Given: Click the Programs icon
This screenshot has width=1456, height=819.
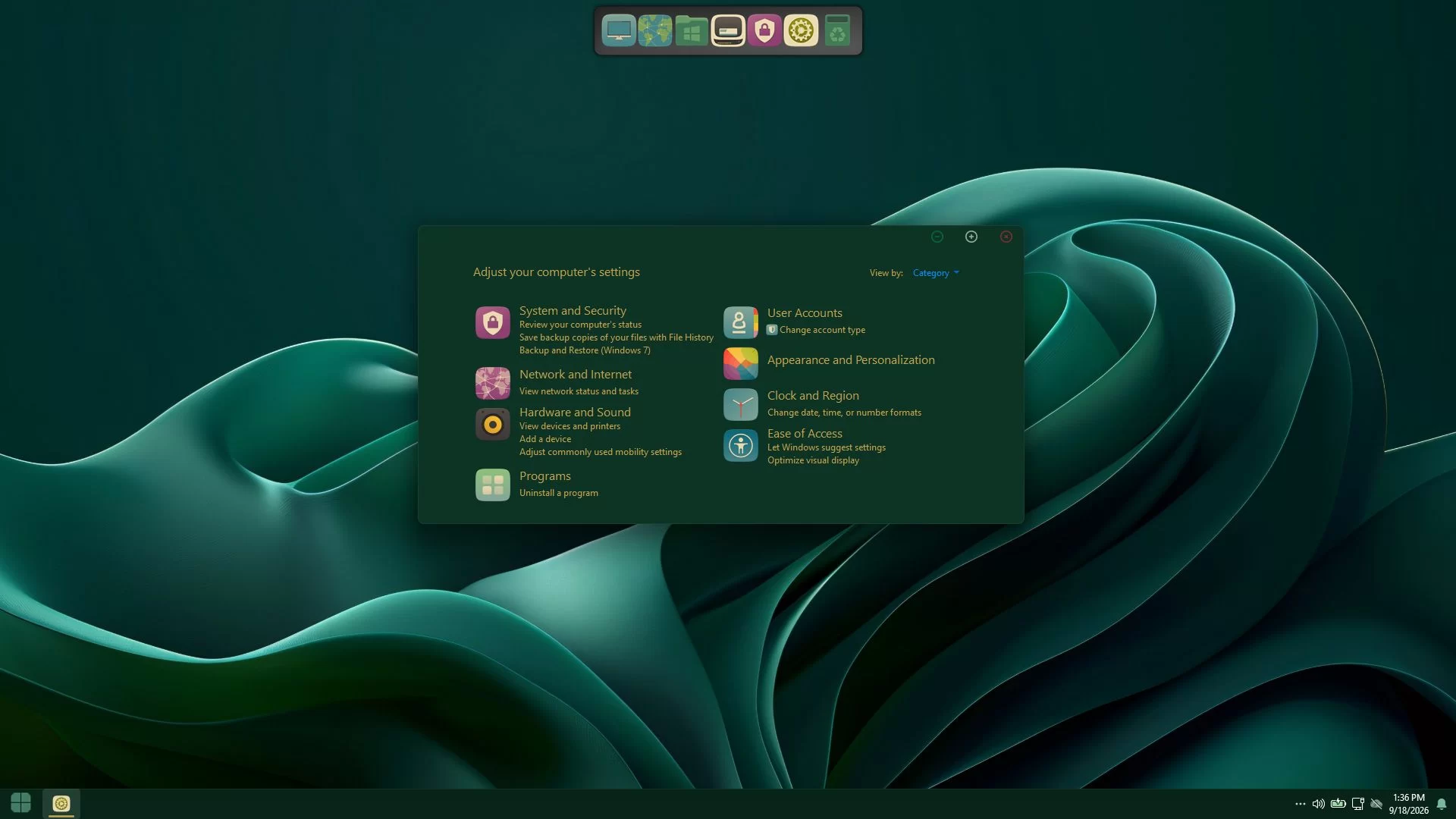Looking at the screenshot, I should pos(492,485).
